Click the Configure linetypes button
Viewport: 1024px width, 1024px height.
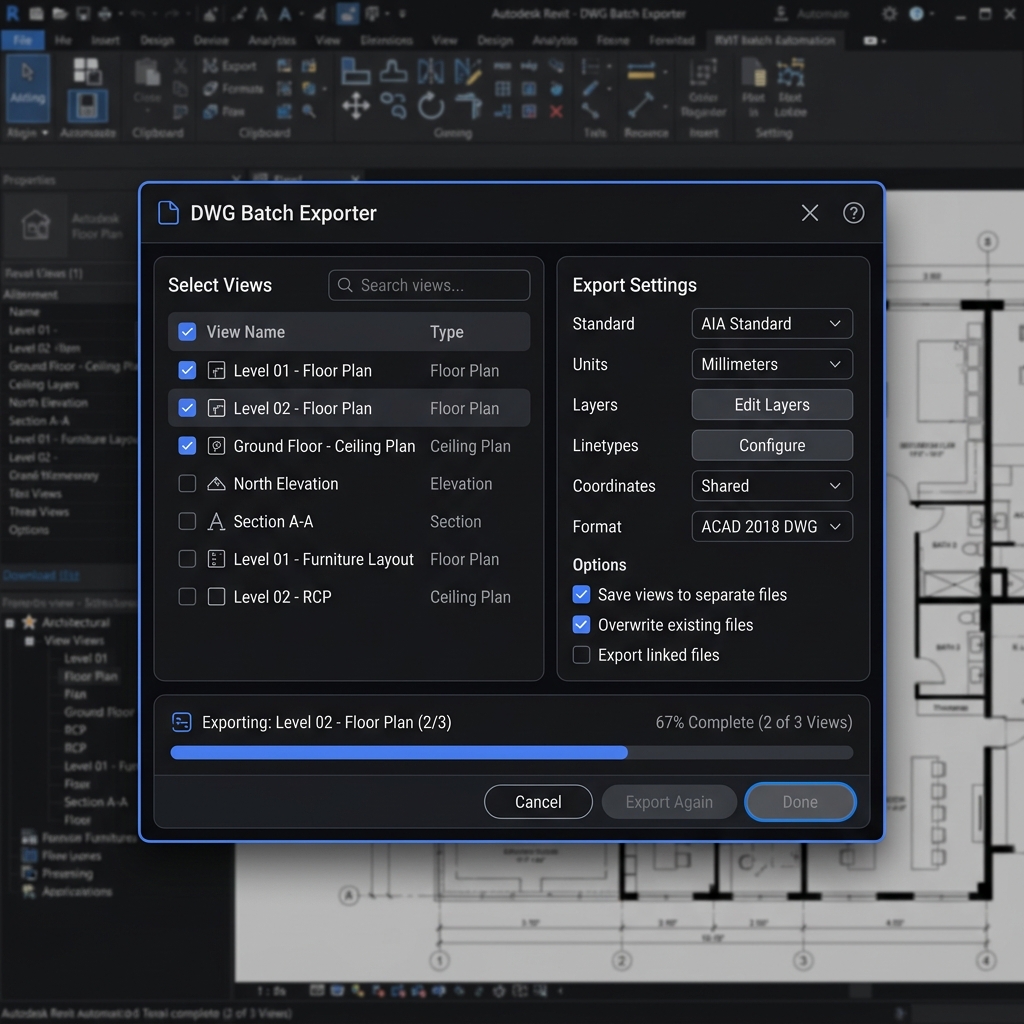[772, 445]
